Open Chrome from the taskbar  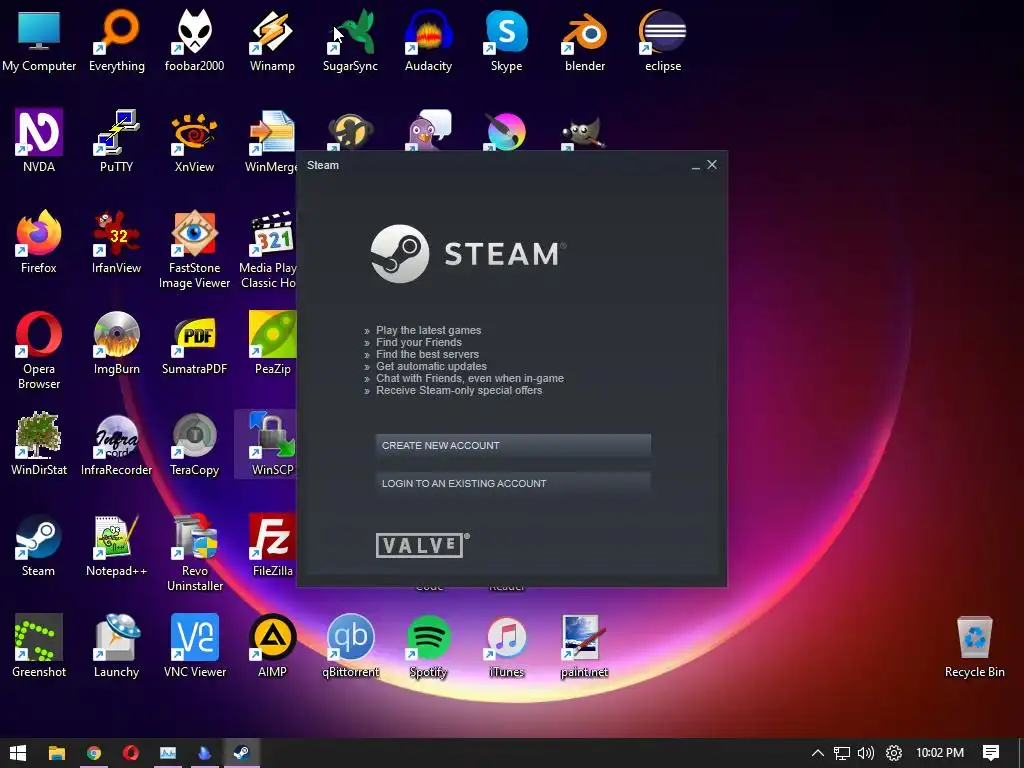tap(94, 753)
